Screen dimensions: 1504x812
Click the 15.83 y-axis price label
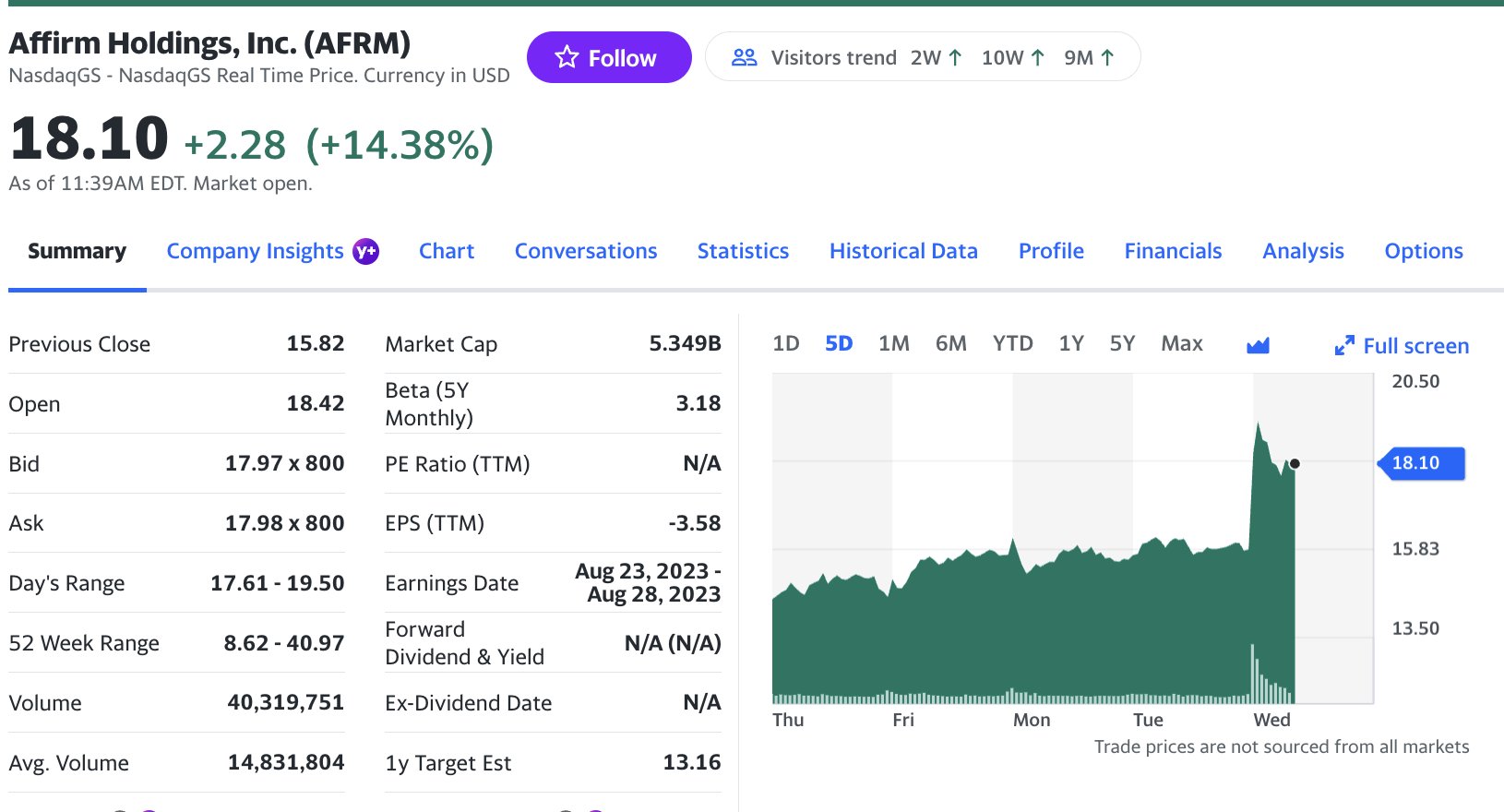[x=1415, y=549]
